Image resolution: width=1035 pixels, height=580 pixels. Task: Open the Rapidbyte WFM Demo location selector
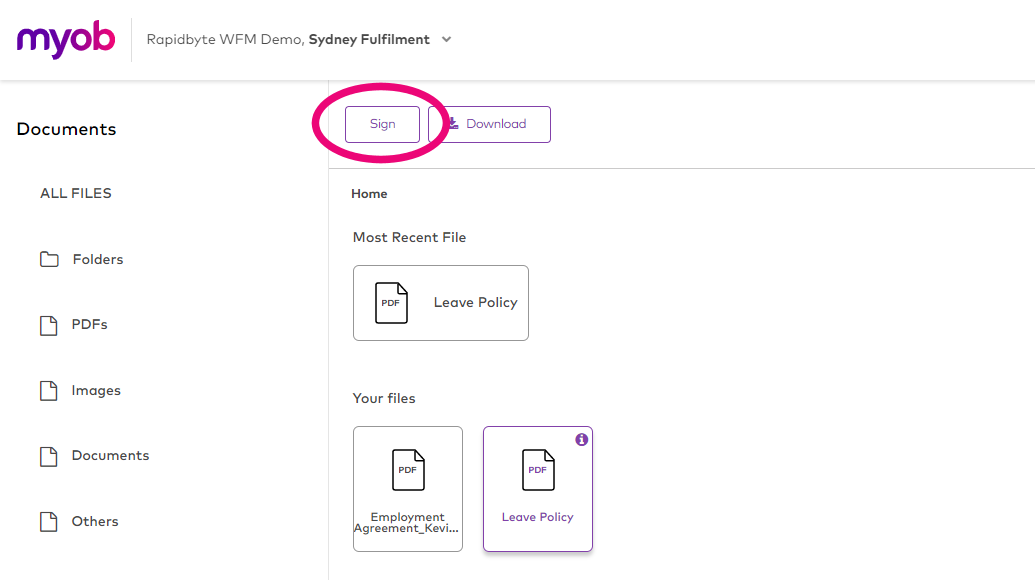point(288,40)
